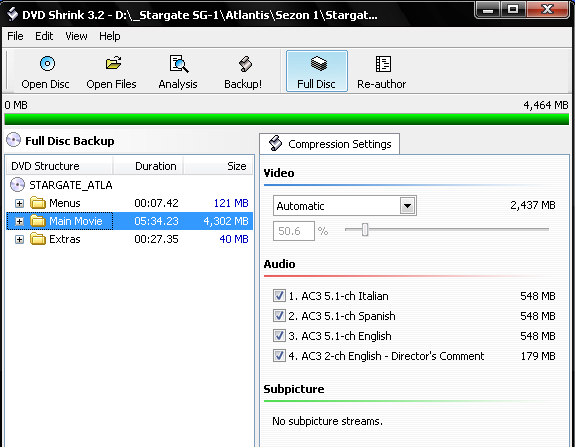Switch to Re-author mode
Image resolution: width=575 pixels, height=447 pixels.
tap(381, 71)
